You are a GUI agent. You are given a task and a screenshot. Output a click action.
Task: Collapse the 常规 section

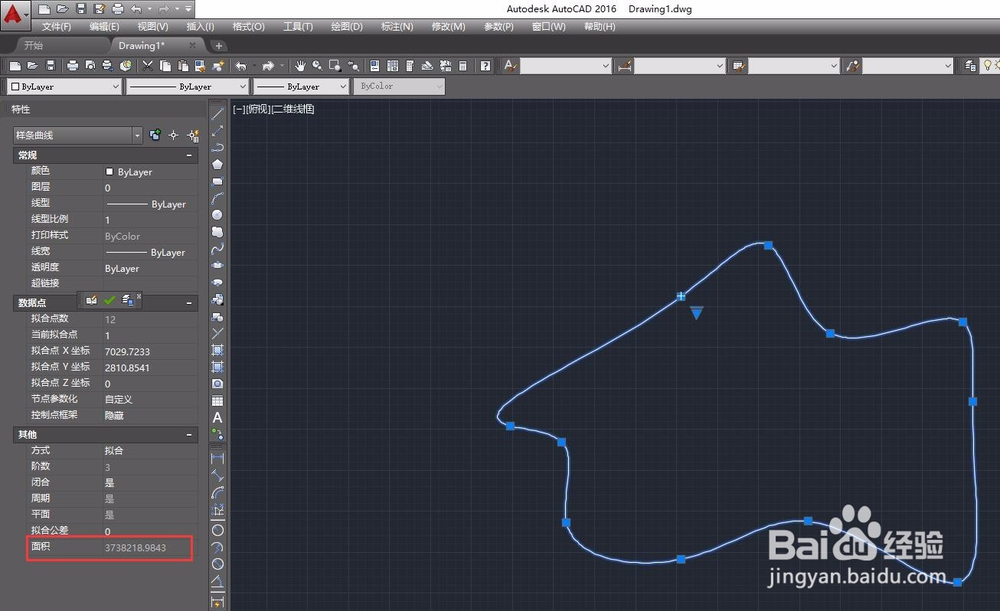point(189,155)
